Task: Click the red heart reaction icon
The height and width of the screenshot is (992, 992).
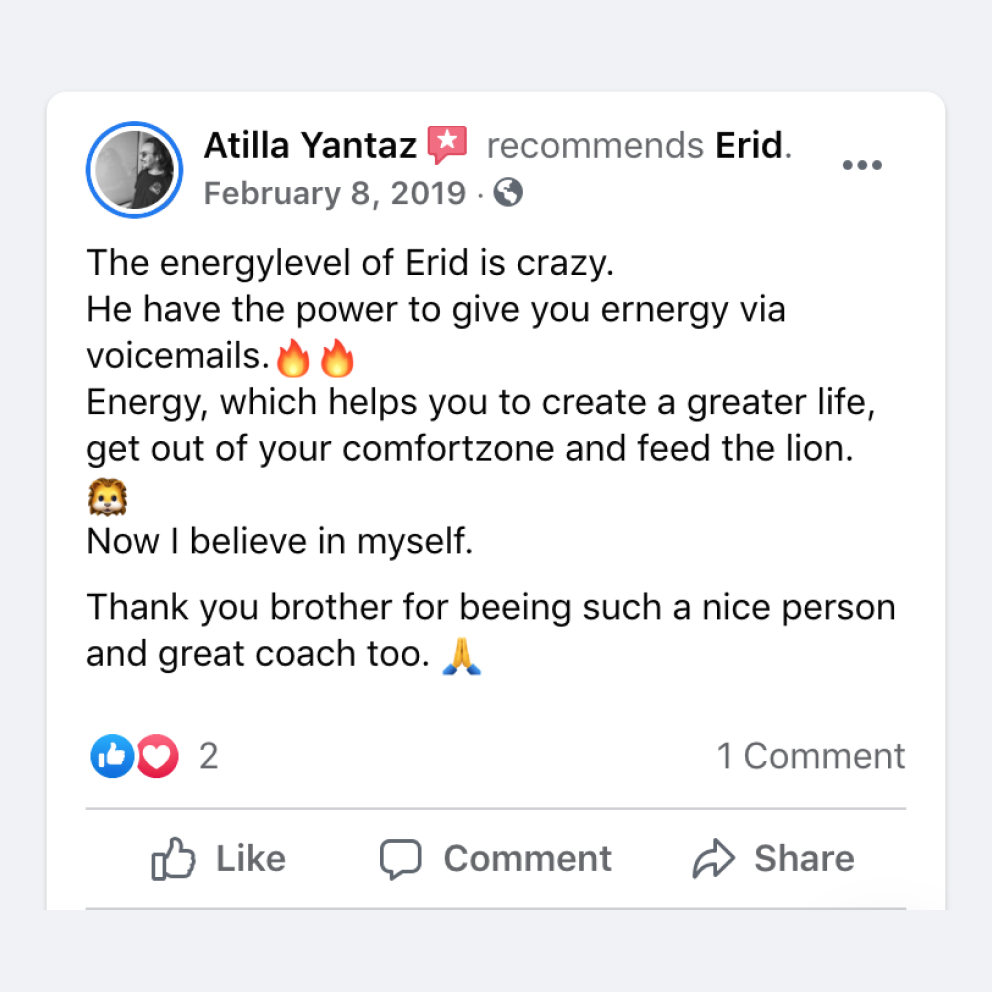Action: pos(156,756)
